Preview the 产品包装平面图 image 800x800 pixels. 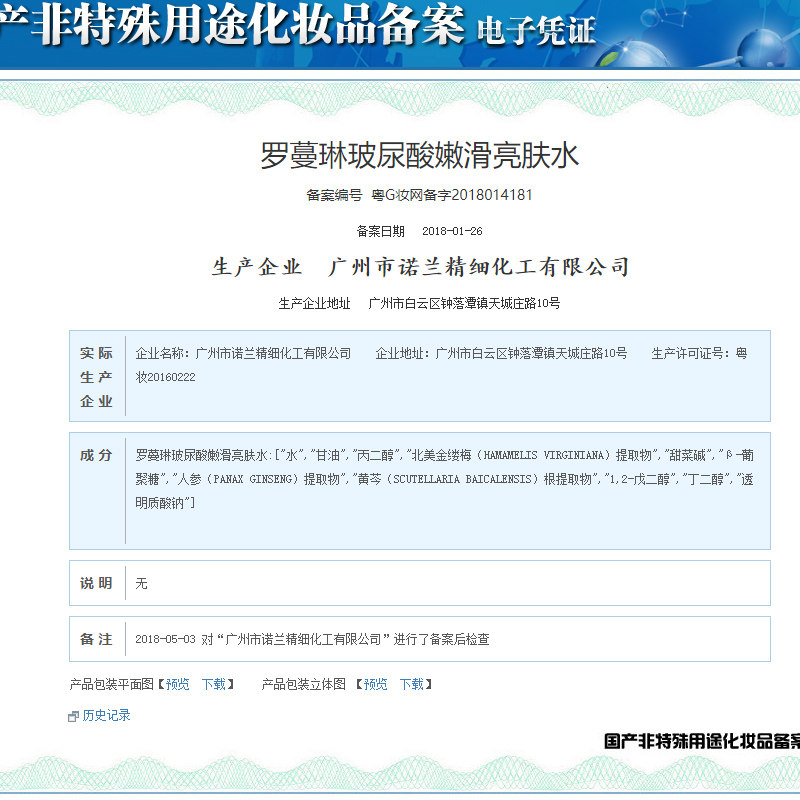pyautogui.click(x=178, y=684)
